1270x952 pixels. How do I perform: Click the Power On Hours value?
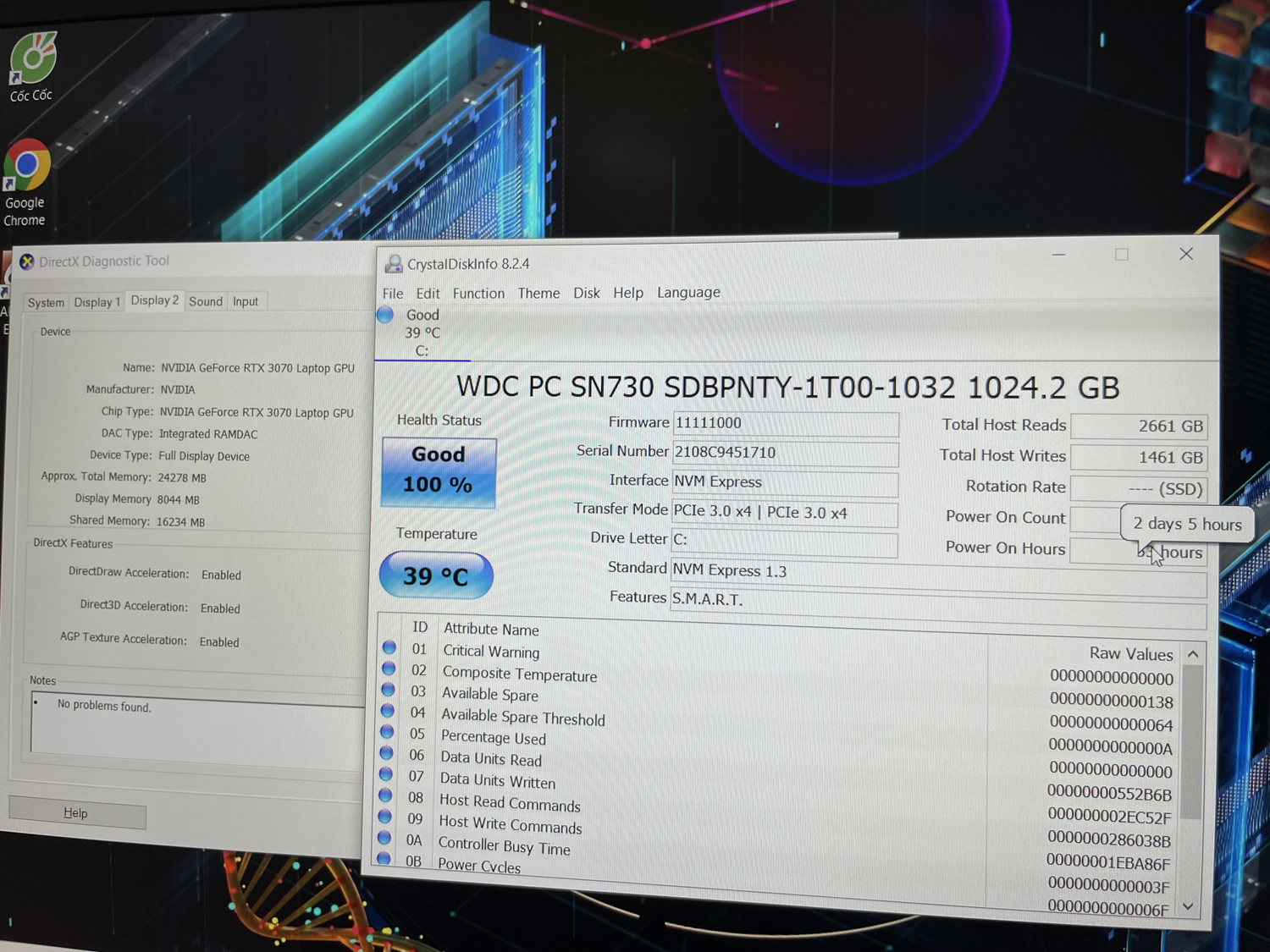point(1139,552)
